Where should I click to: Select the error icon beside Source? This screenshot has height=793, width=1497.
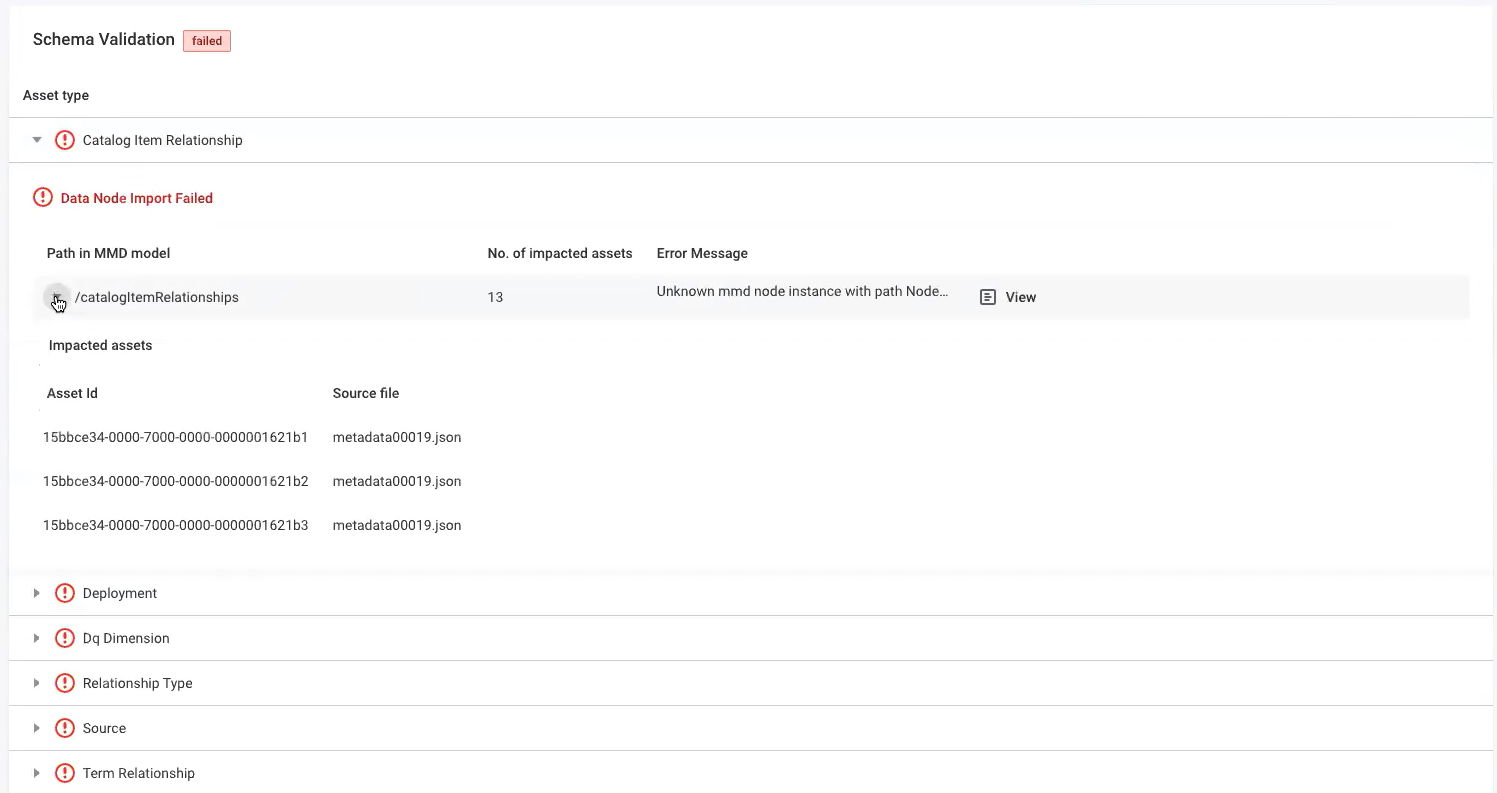point(64,728)
